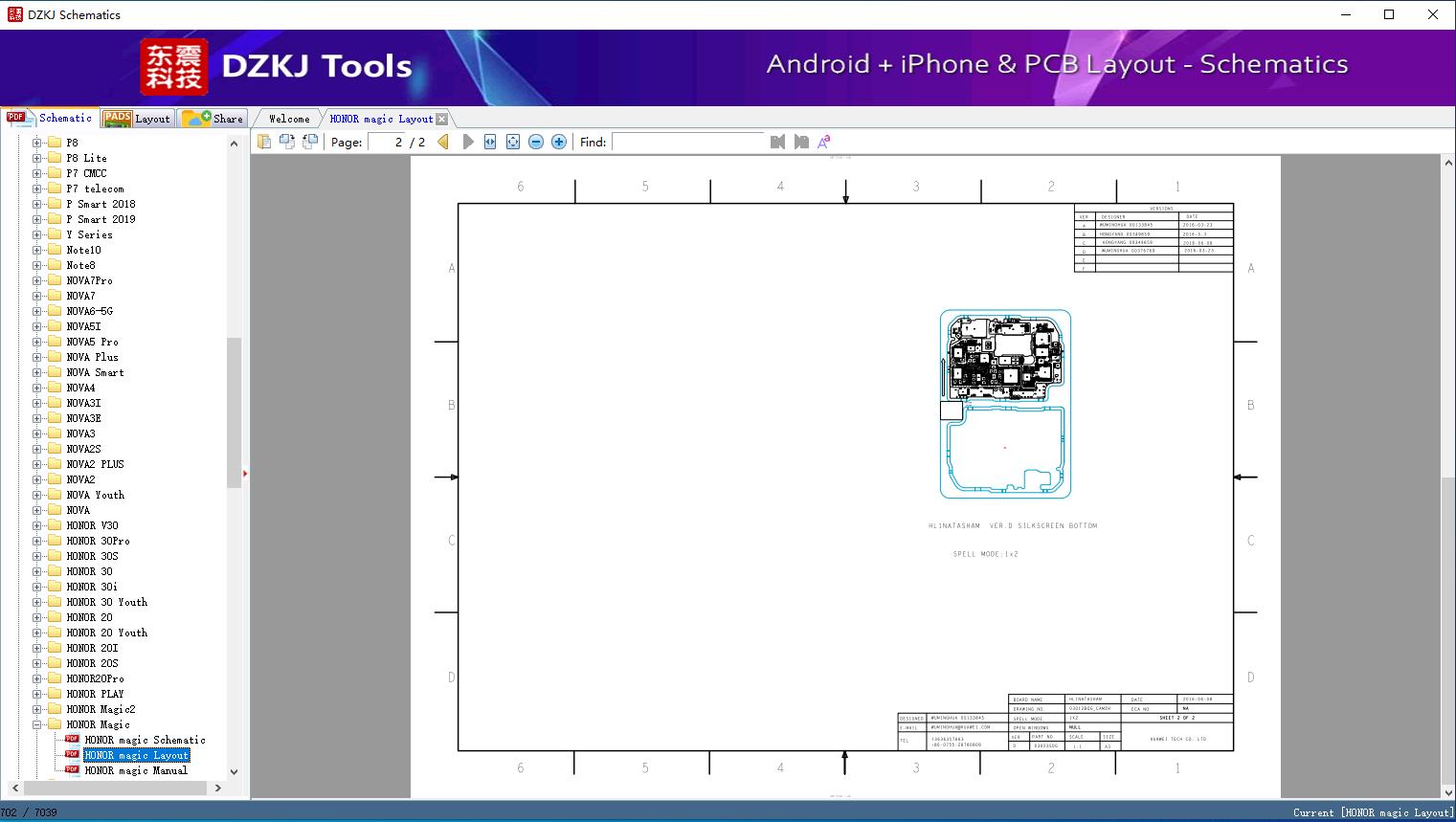The image size is (1456, 822).
Task: Expand the HONOR V30 folder
Action: (x=37, y=525)
